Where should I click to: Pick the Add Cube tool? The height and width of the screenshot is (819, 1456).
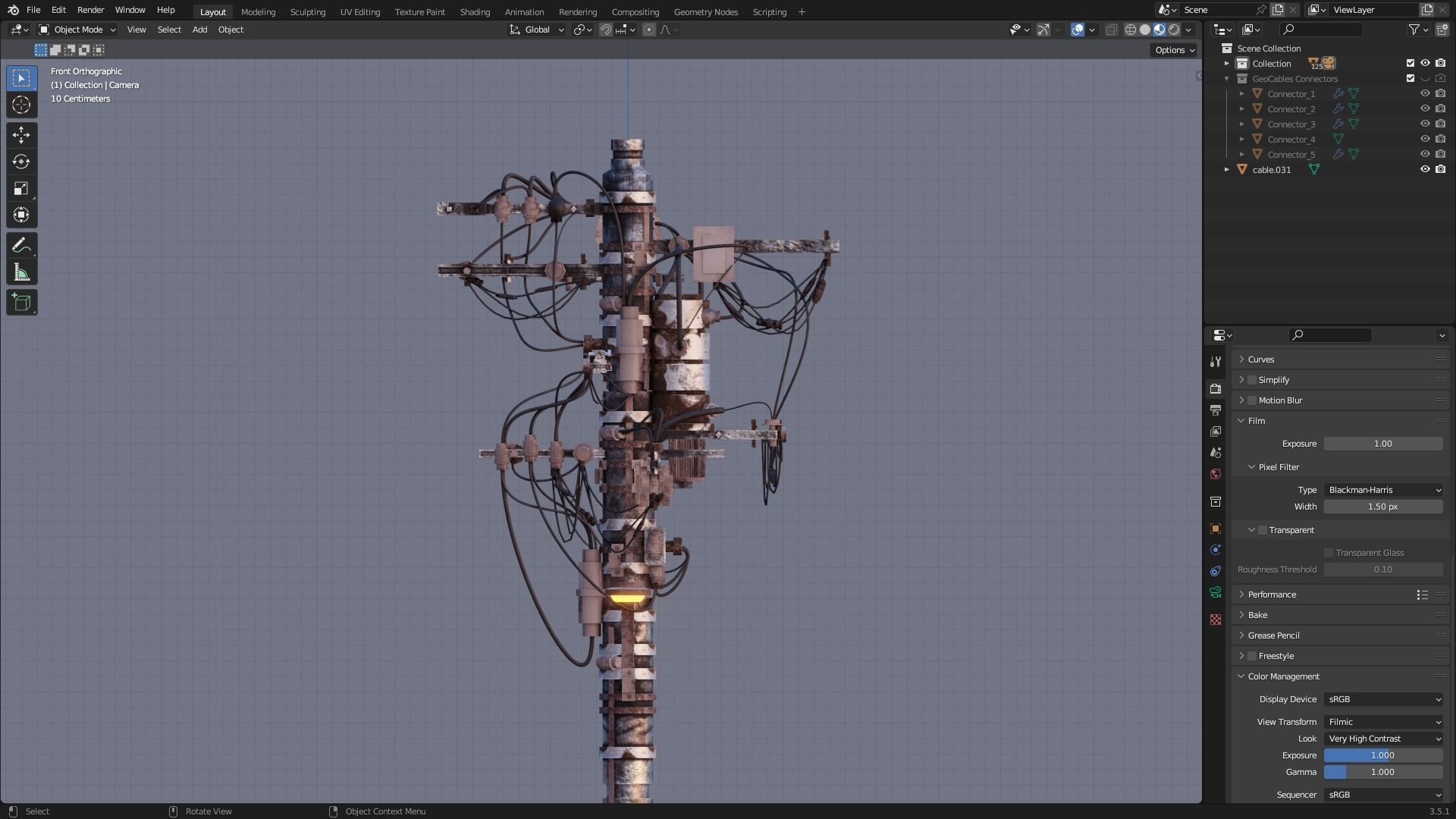point(21,302)
